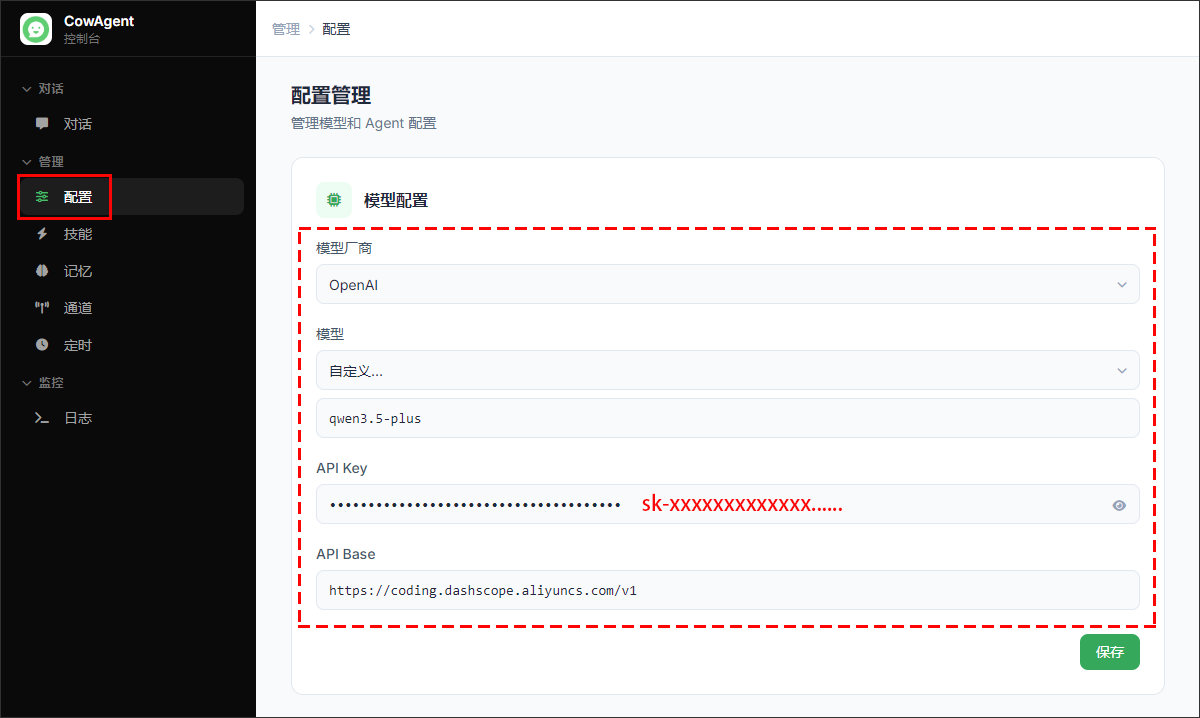The image size is (1200, 718).
Task: Collapse the 管理 sidebar section
Action: (27, 162)
